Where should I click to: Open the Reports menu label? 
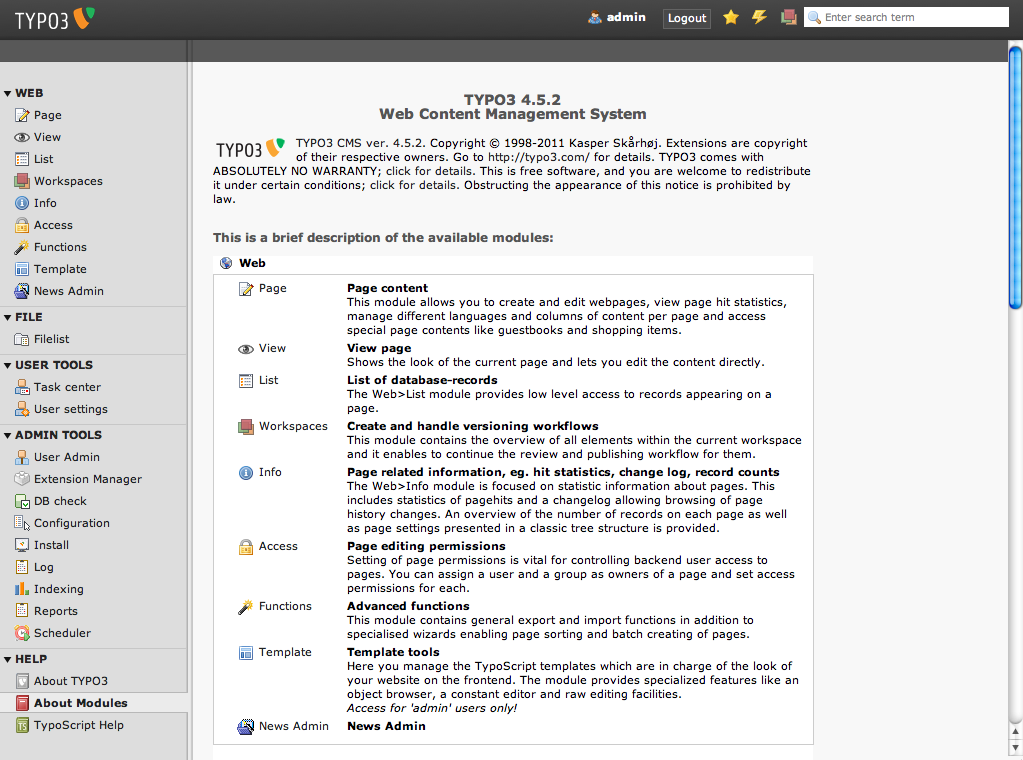coord(56,611)
